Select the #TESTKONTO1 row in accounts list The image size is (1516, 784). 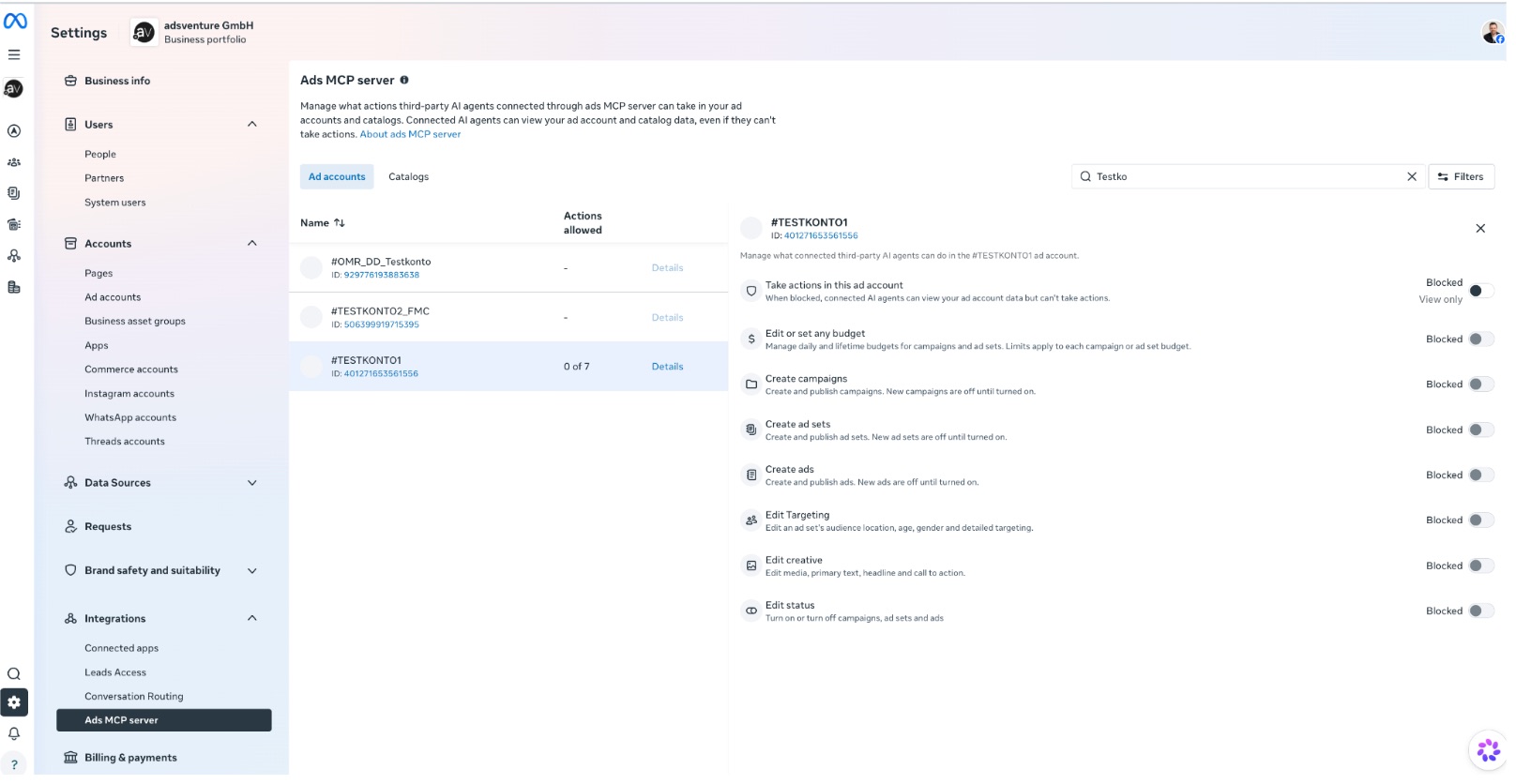tap(508, 367)
